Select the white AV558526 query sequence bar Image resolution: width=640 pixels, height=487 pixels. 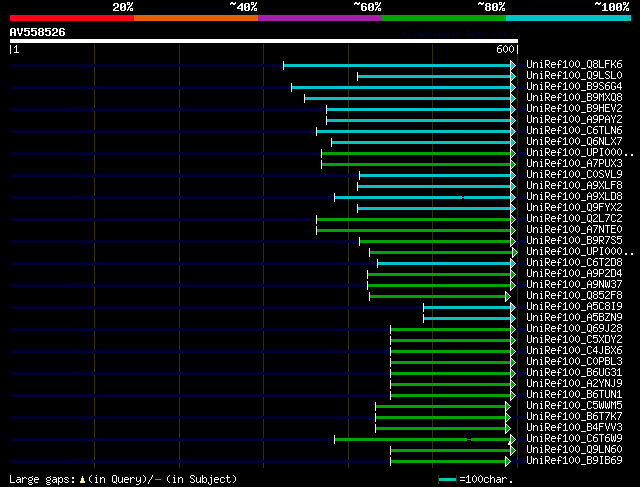tap(264, 41)
